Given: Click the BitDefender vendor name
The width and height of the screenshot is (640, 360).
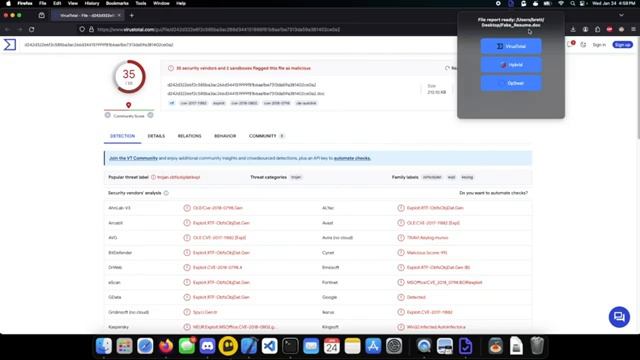Looking at the screenshot, I should click(x=120, y=253).
